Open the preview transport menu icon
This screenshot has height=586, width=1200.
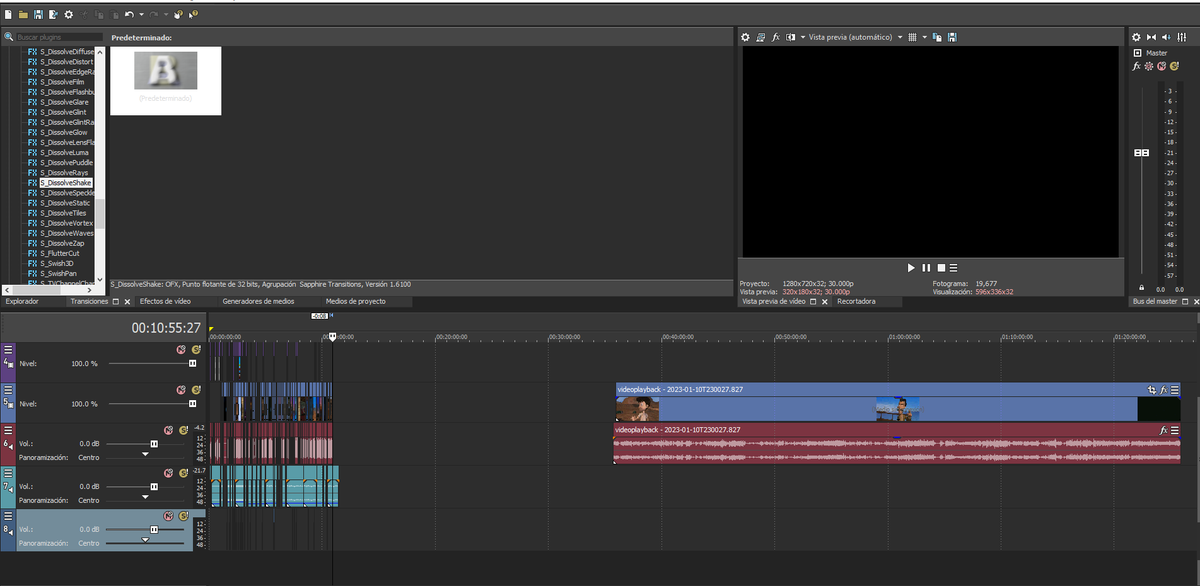(x=955, y=268)
